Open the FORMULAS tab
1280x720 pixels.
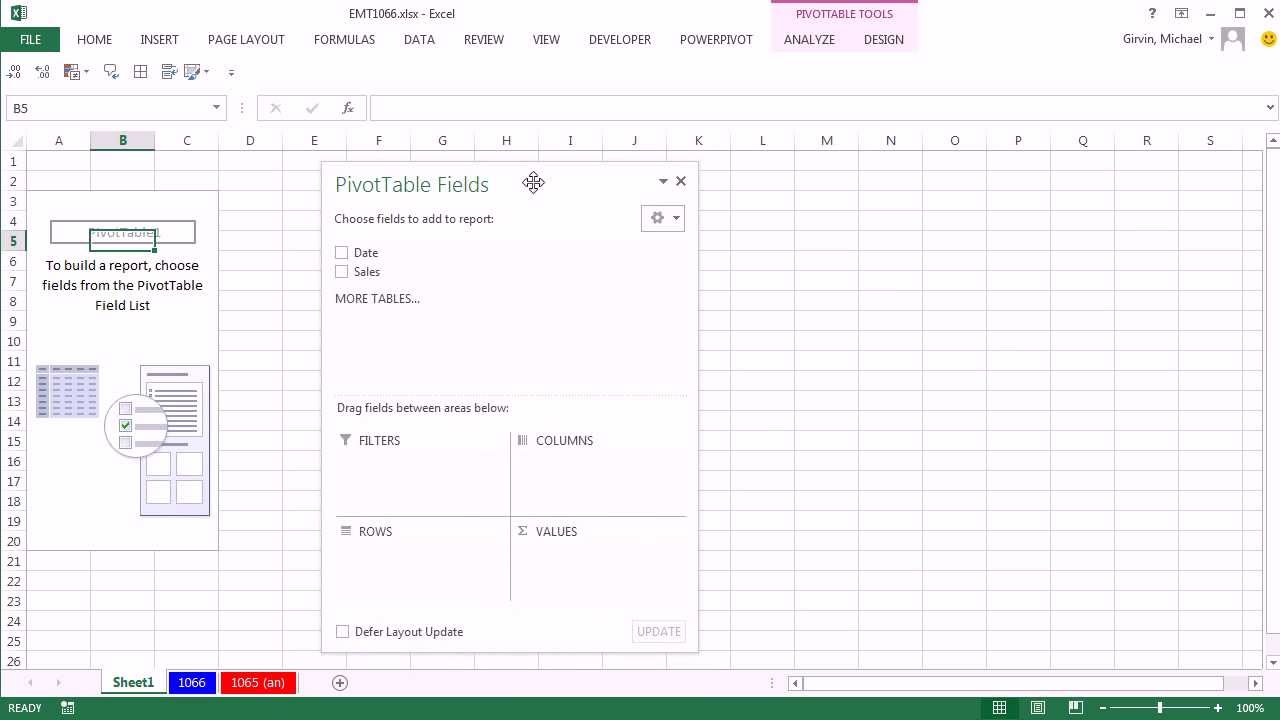[x=344, y=39]
